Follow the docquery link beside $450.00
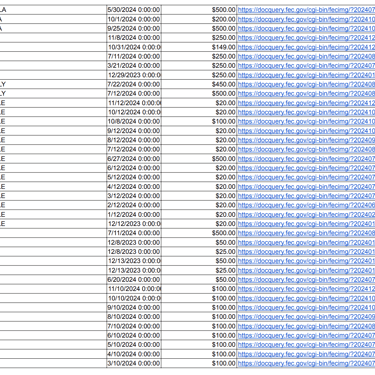 306,84
